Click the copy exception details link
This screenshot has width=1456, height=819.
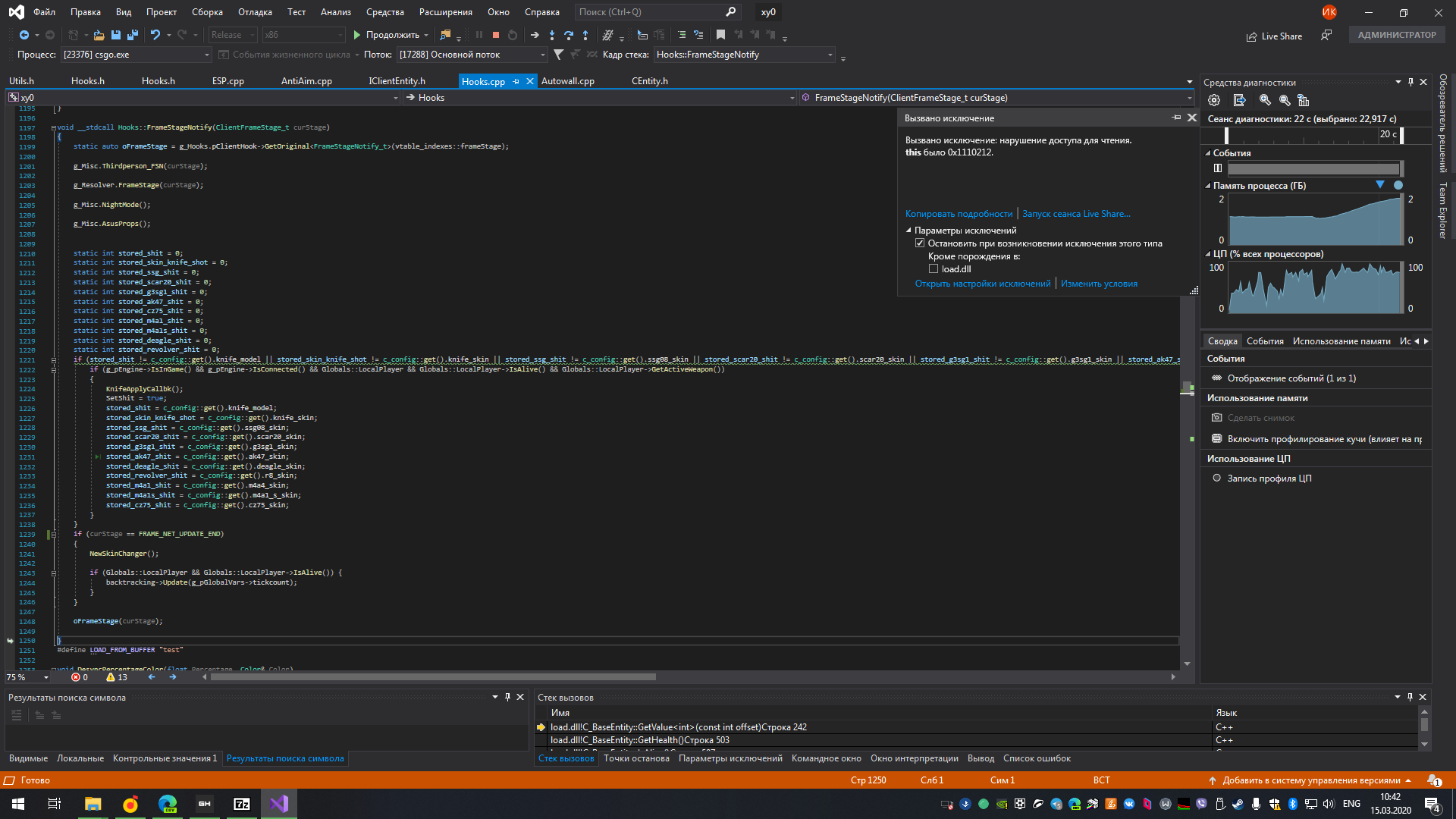(959, 214)
